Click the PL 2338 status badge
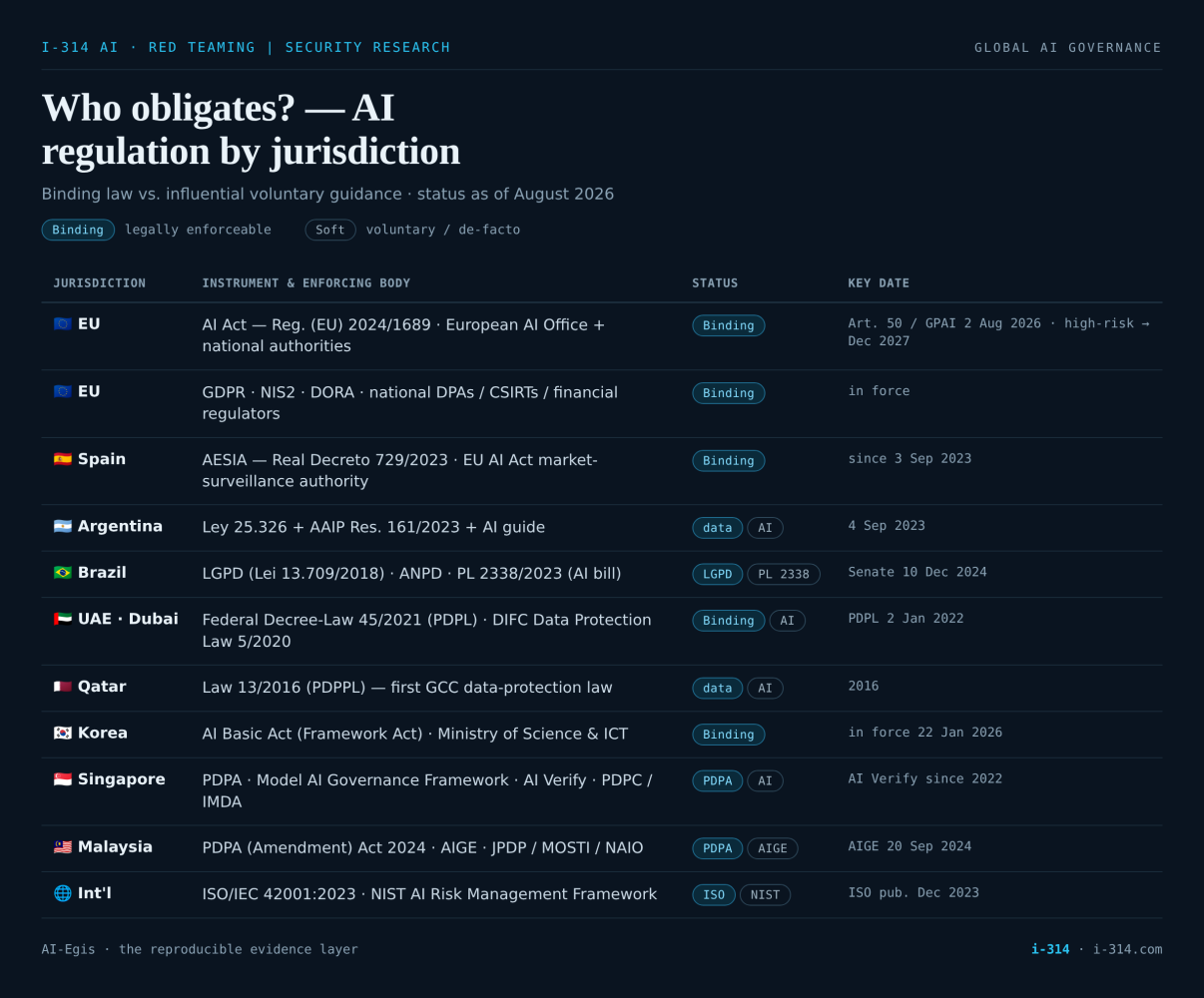Screen dimensions: 1204x998 [784, 574]
